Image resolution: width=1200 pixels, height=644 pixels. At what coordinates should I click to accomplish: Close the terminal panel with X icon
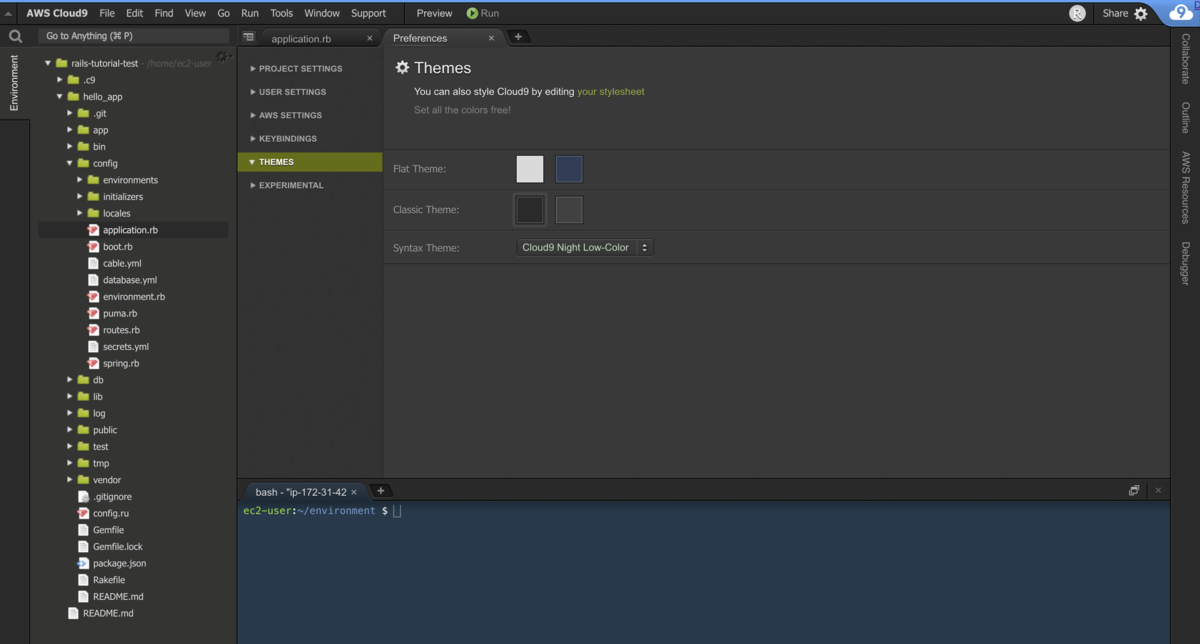[x=1158, y=491]
